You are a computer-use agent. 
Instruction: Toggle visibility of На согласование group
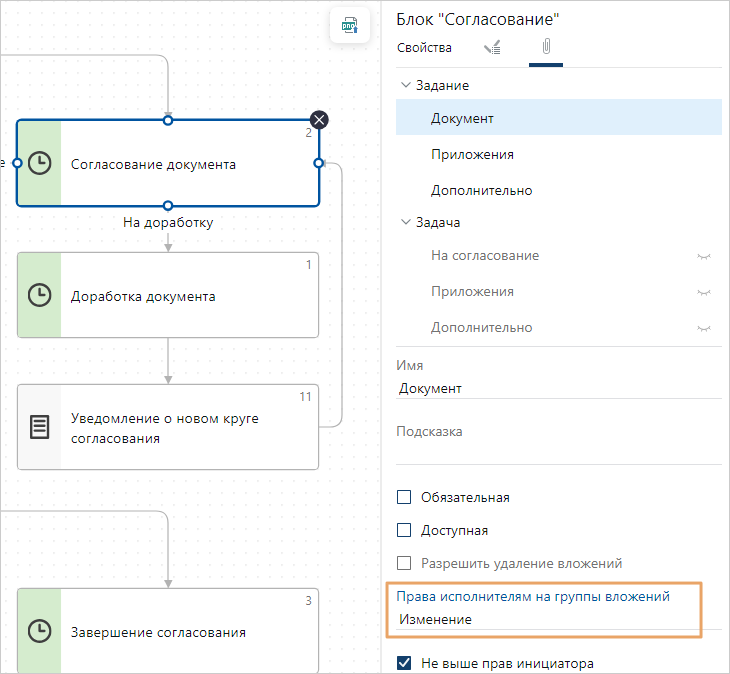pyautogui.click(x=705, y=256)
